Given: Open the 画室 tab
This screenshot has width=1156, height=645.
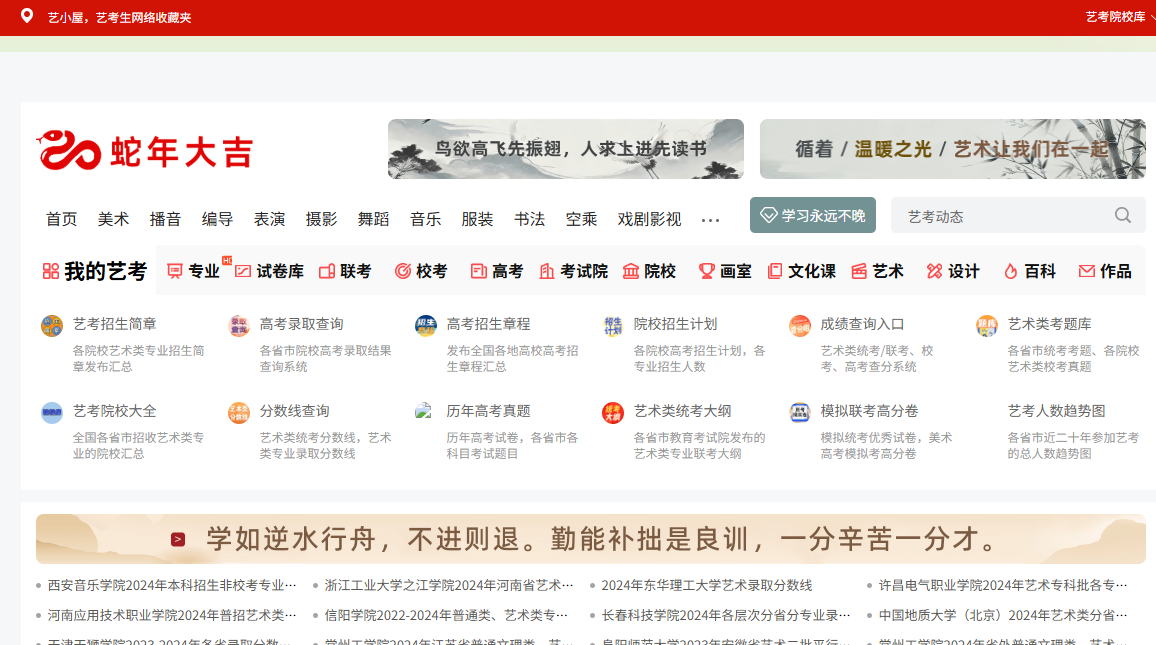Looking at the screenshot, I should [725, 271].
